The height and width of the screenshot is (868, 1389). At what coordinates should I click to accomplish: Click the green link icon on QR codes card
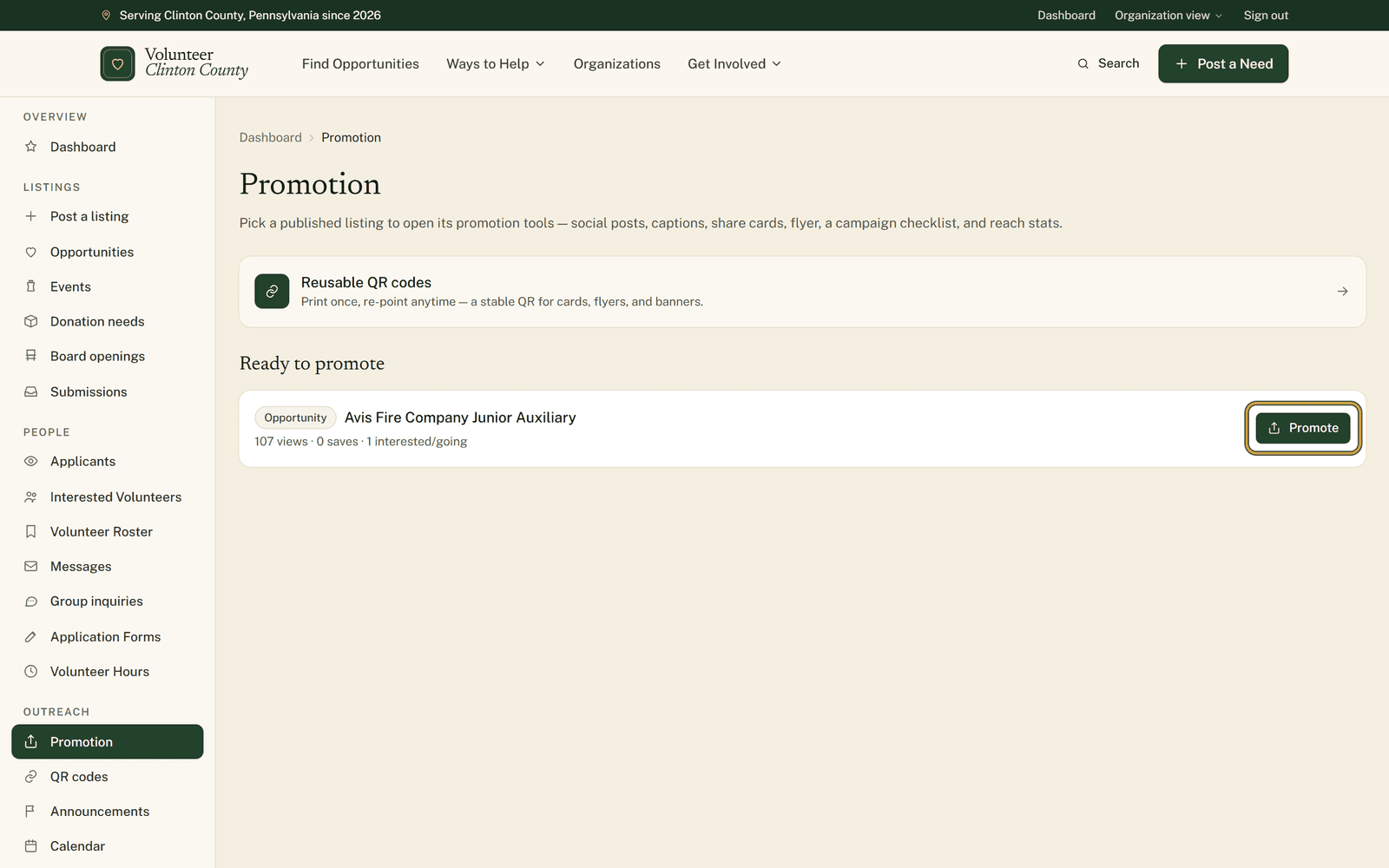[x=272, y=292]
